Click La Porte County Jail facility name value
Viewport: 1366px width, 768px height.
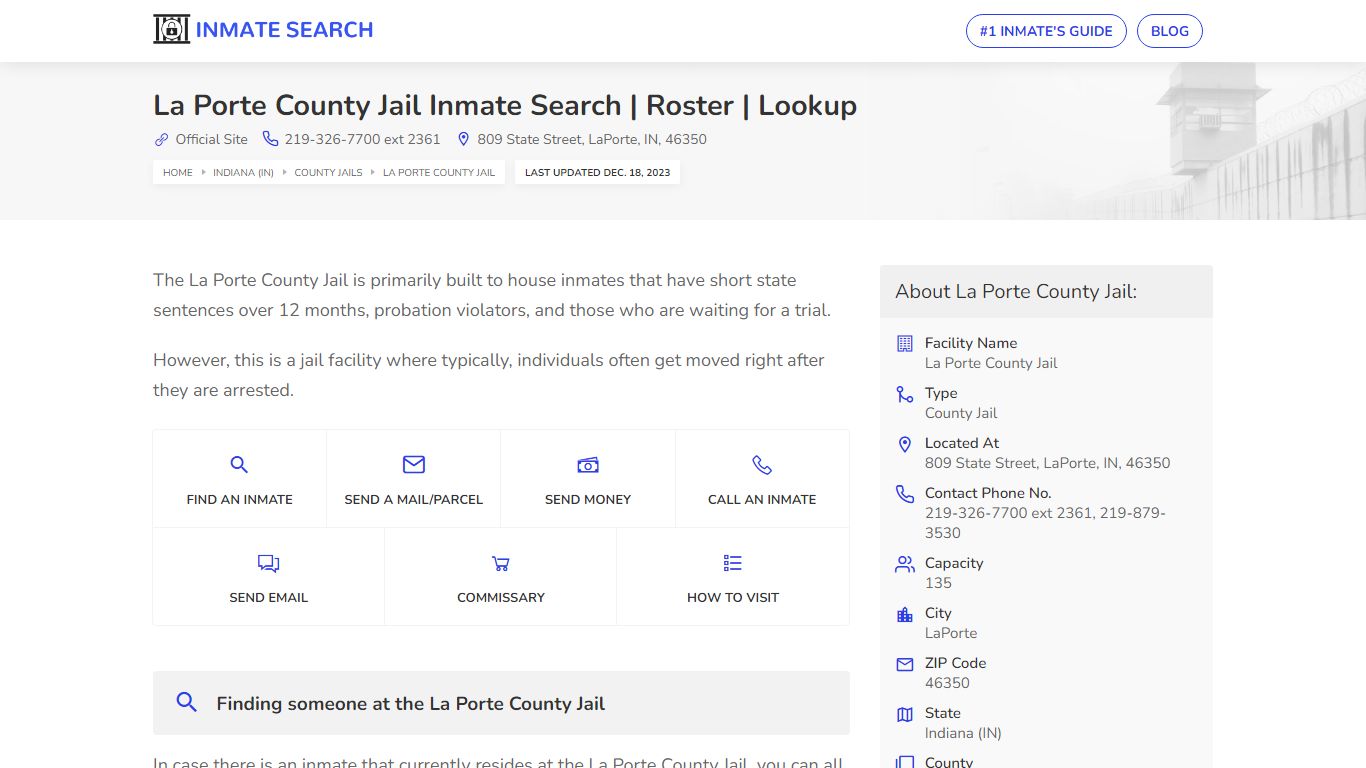coord(991,363)
